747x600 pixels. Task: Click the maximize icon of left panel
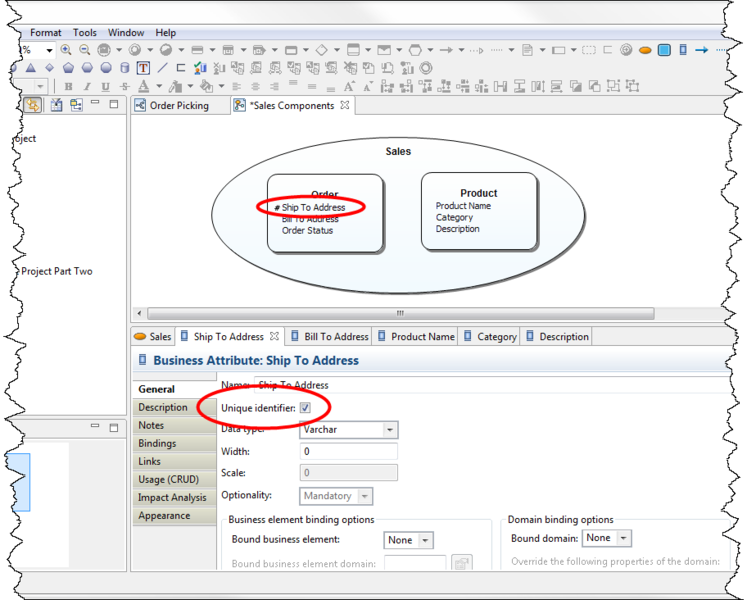point(114,104)
